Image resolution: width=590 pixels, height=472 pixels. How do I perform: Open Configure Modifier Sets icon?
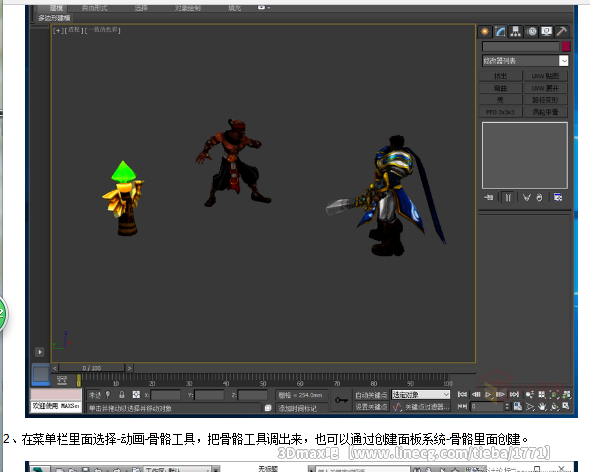click(558, 197)
